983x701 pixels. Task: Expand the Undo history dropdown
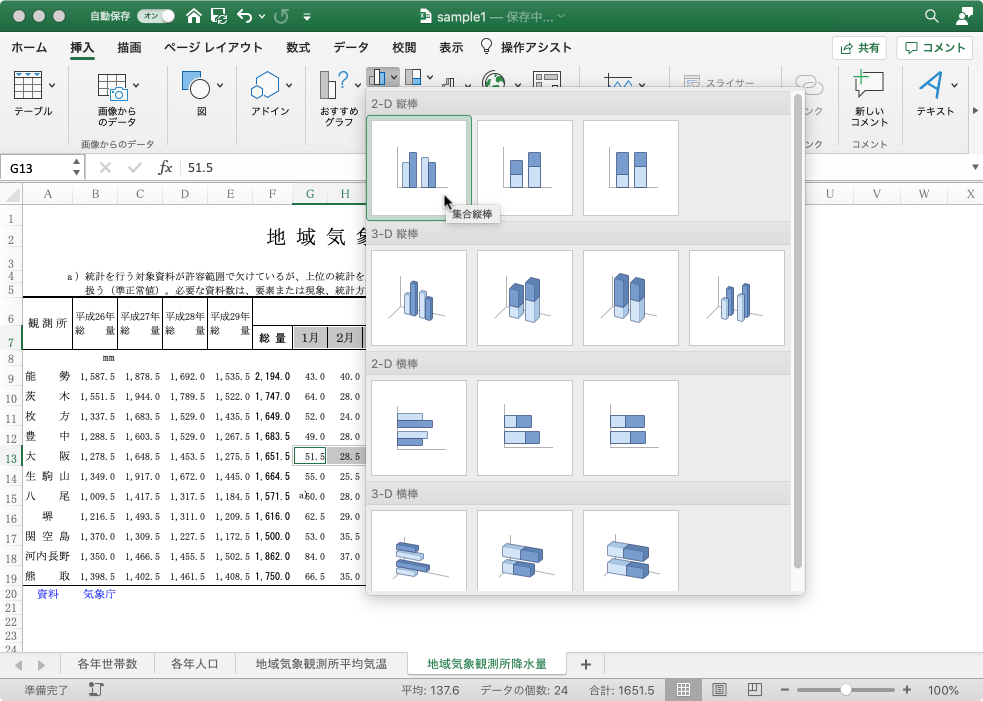[262, 17]
